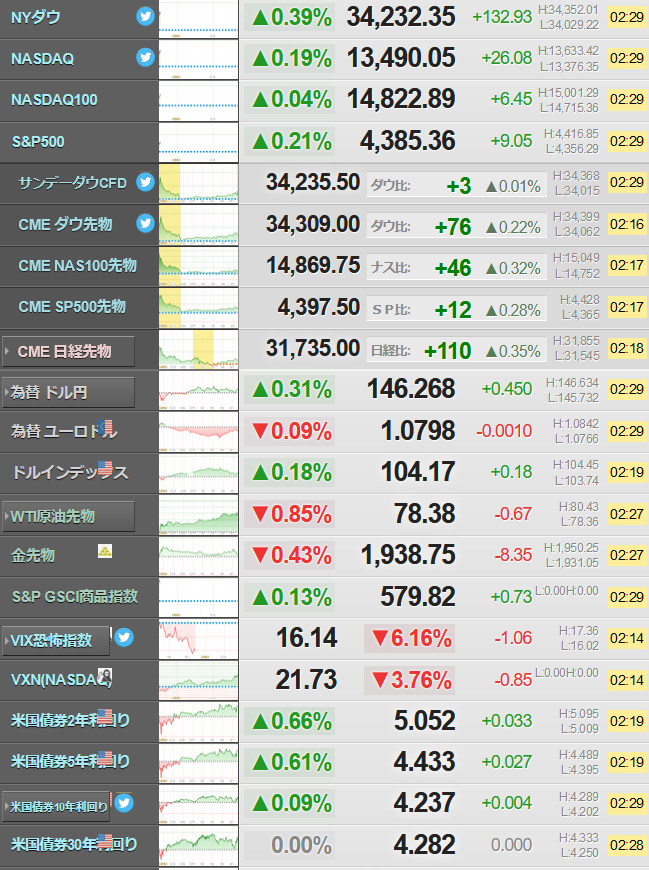Click the ▼0.85% change for WTI原油先物
This screenshot has height=870, width=649.
pos(291,514)
